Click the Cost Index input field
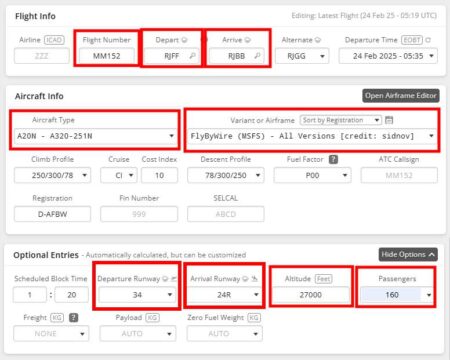 tap(159, 175)
